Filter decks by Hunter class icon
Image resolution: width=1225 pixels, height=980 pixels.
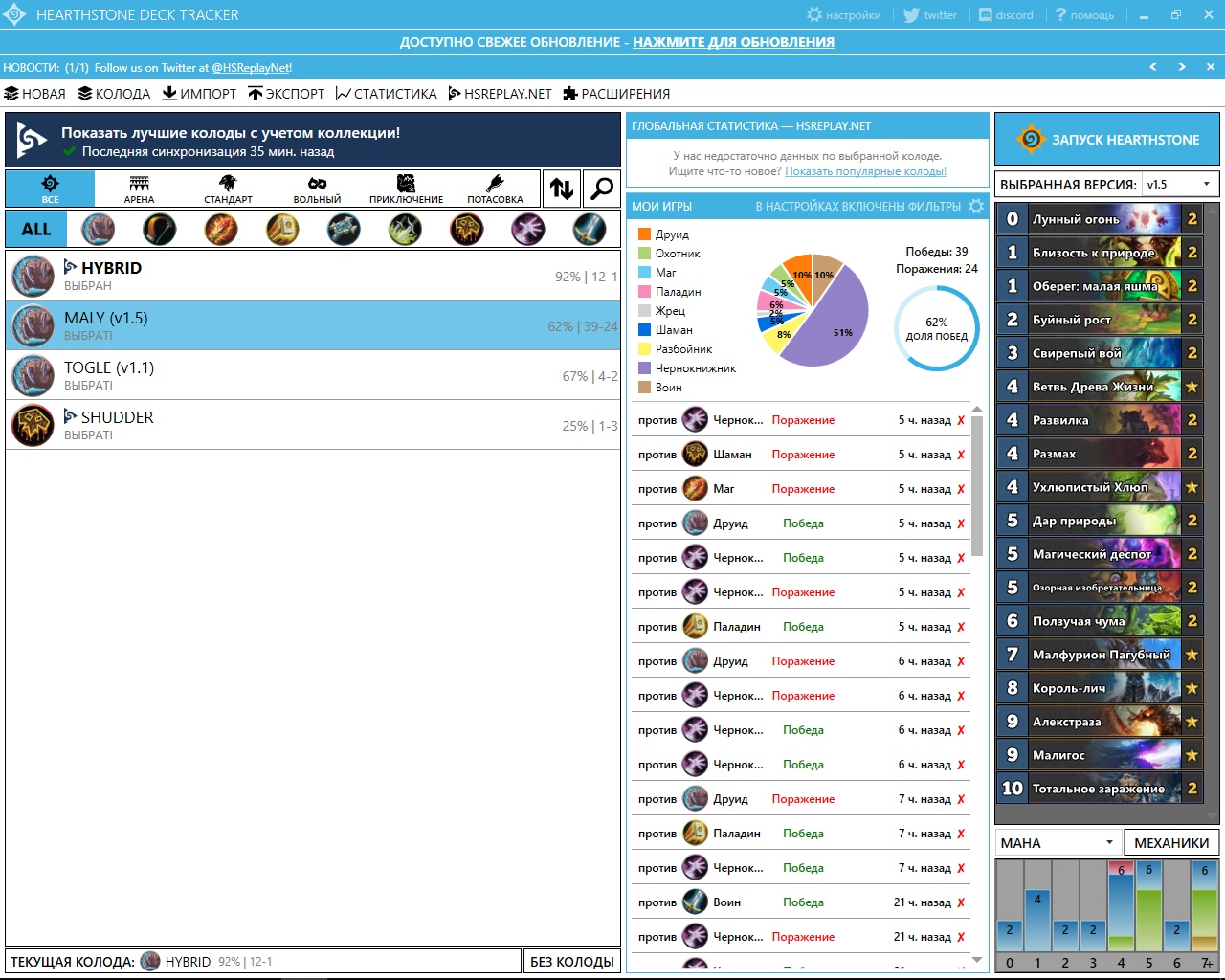coord(159,230)
